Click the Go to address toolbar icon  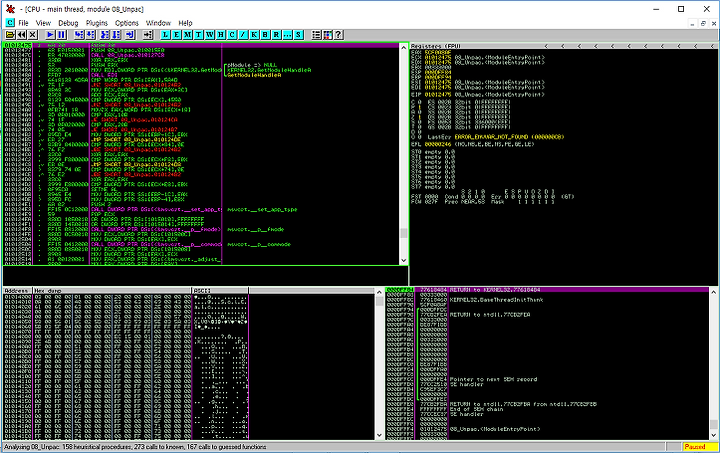(x=147, y=35)
